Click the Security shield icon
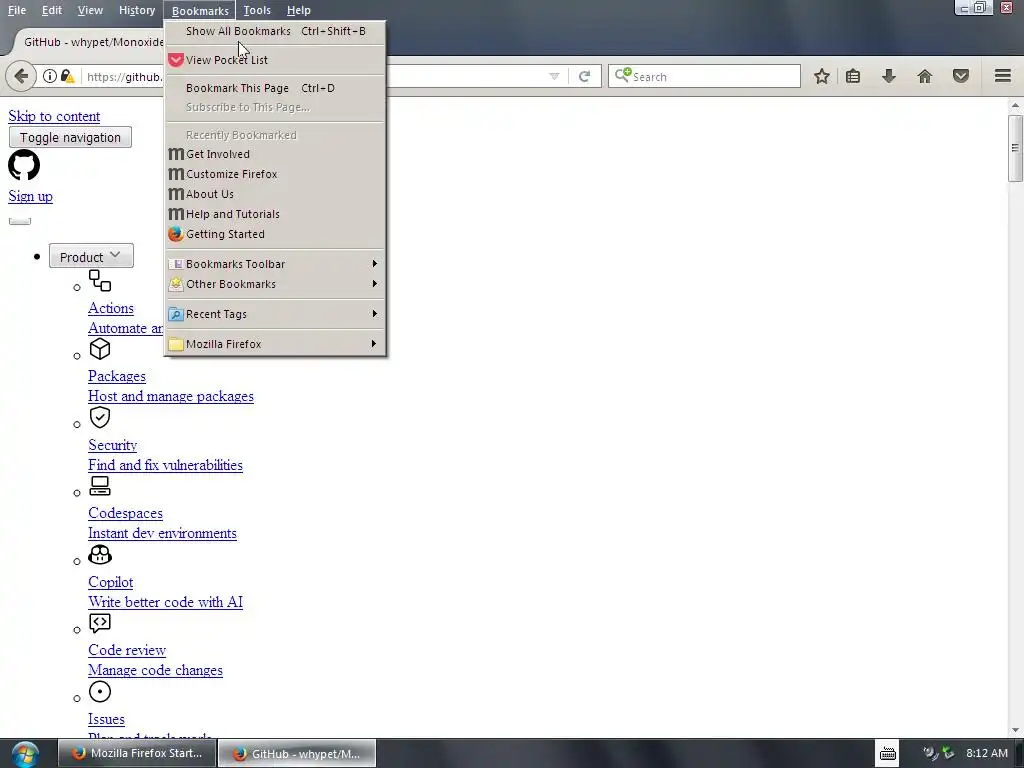 pyautogui.click(x=100, y=417)
